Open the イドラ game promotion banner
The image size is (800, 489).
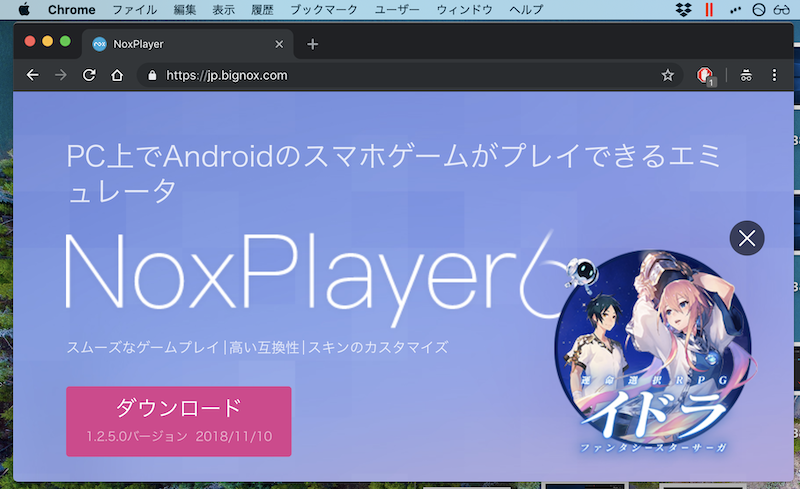(x=654, y=351)
